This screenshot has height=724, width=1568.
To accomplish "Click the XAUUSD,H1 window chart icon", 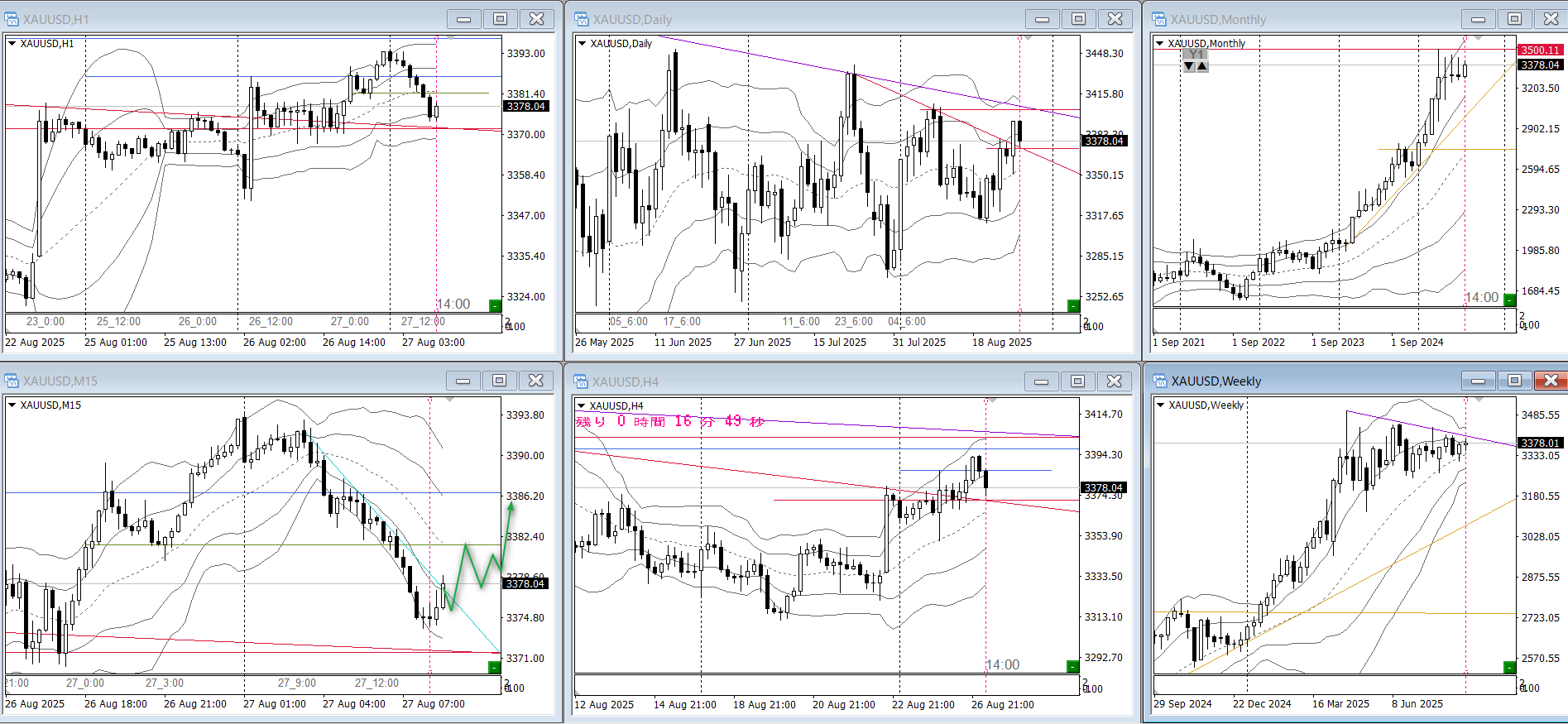I will pos(12,19).
